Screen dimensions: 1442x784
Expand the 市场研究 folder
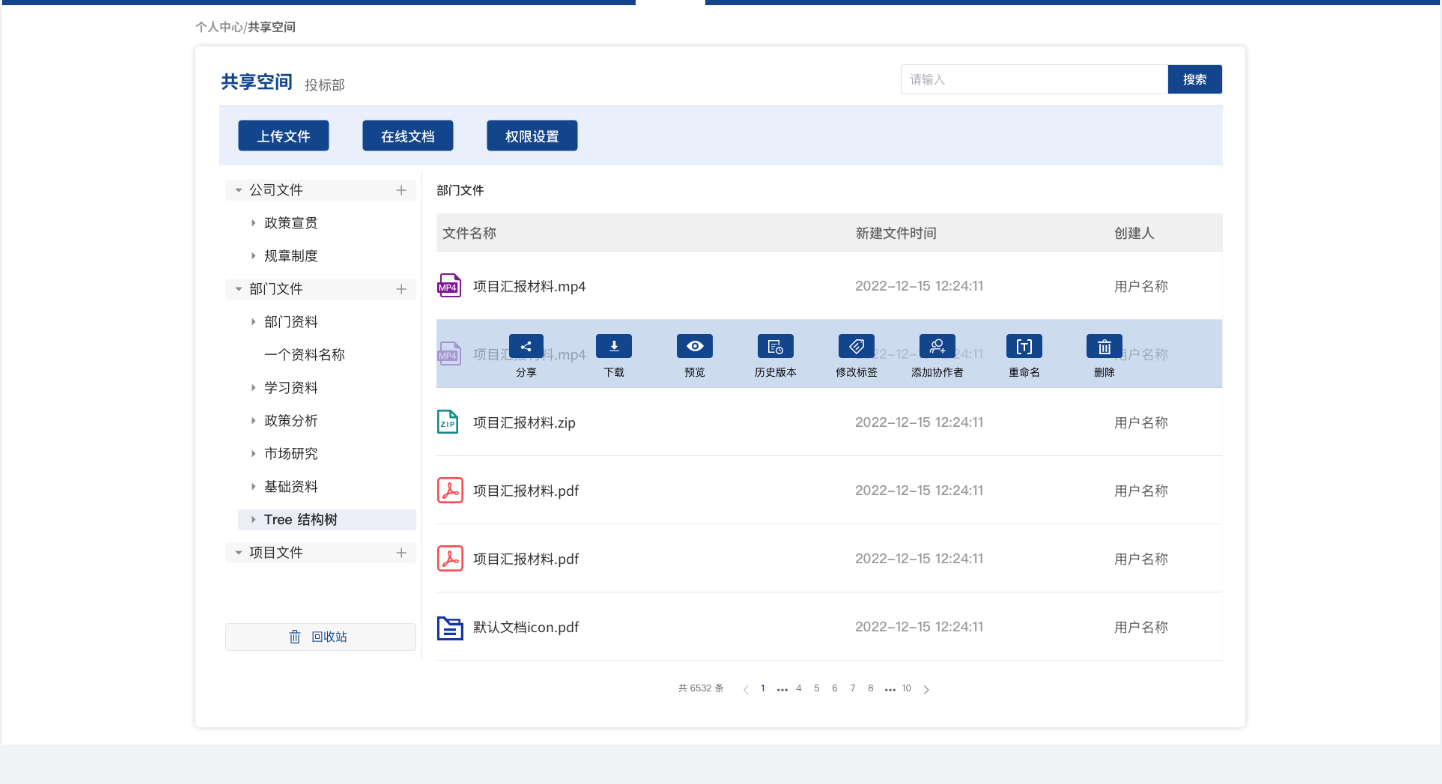254,454
